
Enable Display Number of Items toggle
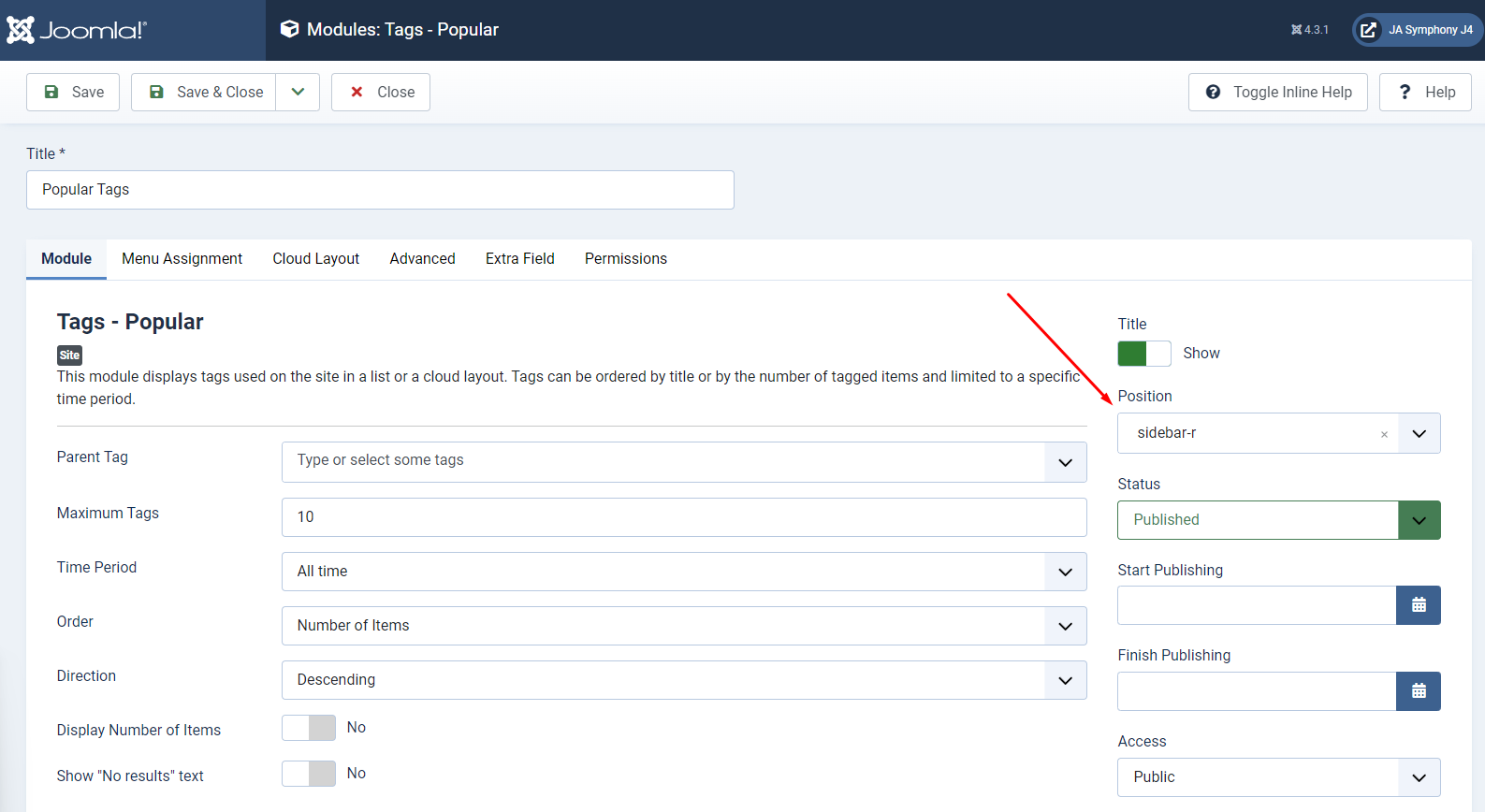309,728
